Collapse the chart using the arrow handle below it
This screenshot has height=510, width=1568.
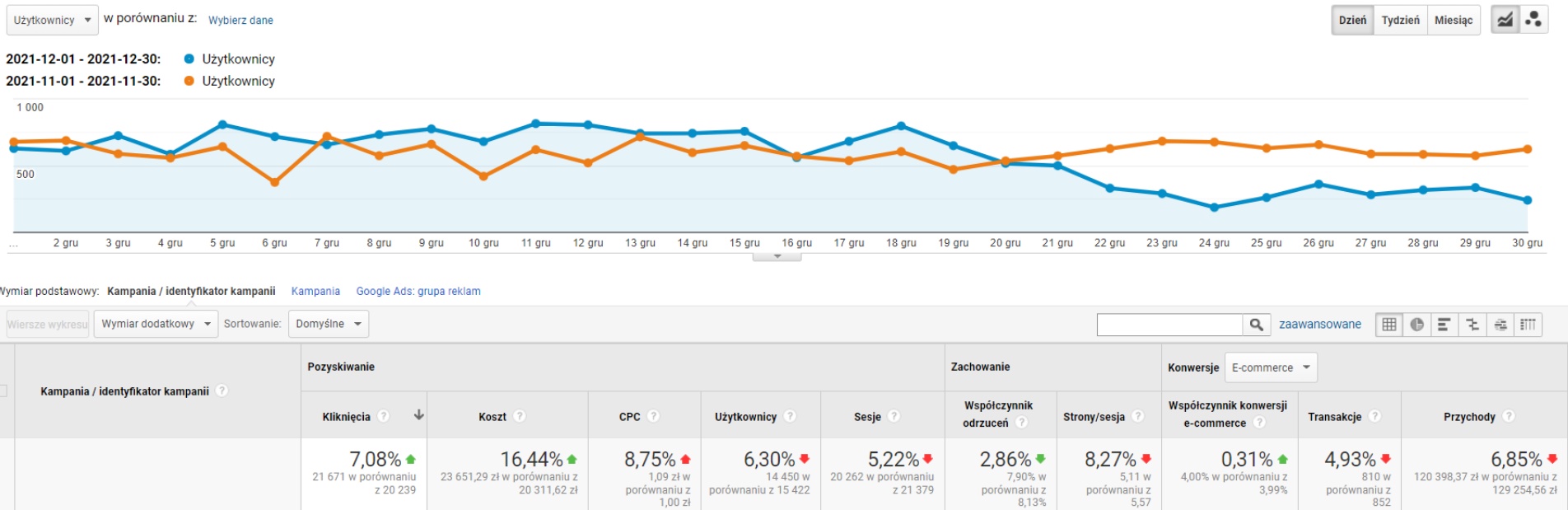777,256
